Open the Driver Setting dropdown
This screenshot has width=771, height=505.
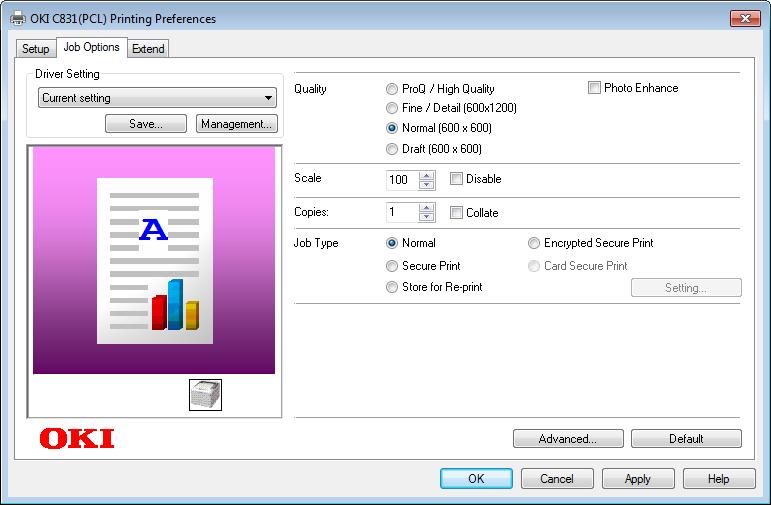click(157, 98)
